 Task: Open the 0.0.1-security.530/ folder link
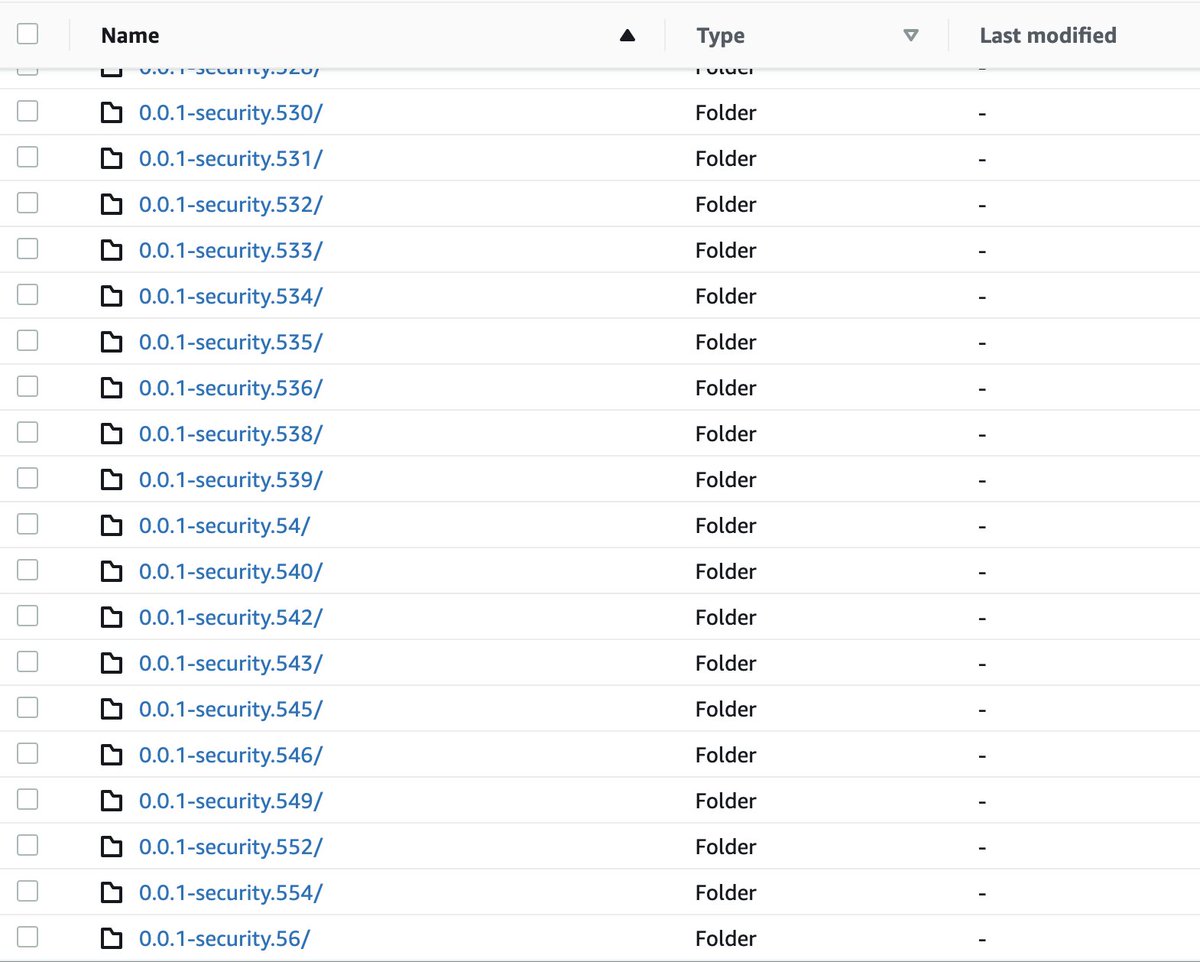point(231,113)
